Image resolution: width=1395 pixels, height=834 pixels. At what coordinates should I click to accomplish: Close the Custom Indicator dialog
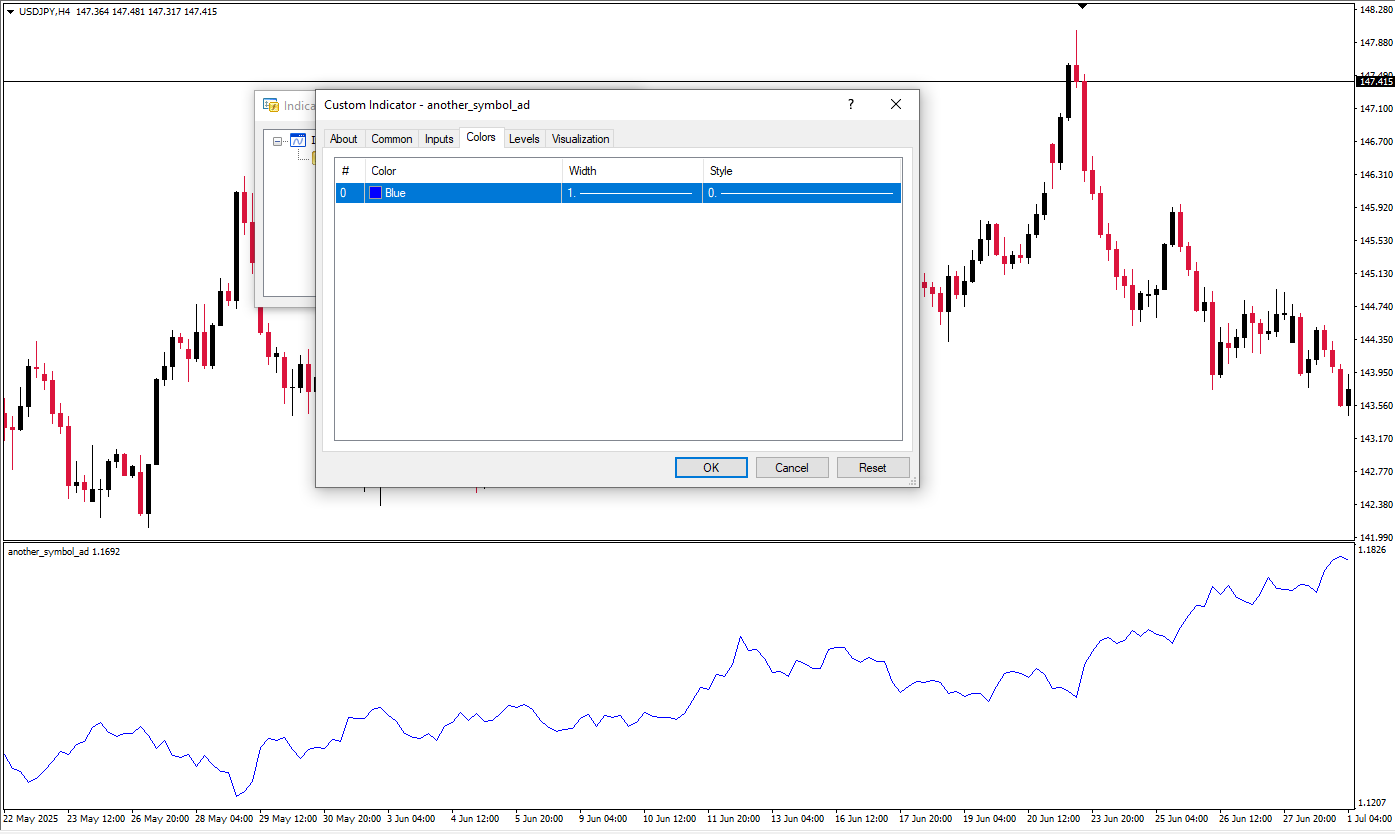pyautogui.click(x=896, y=104)
